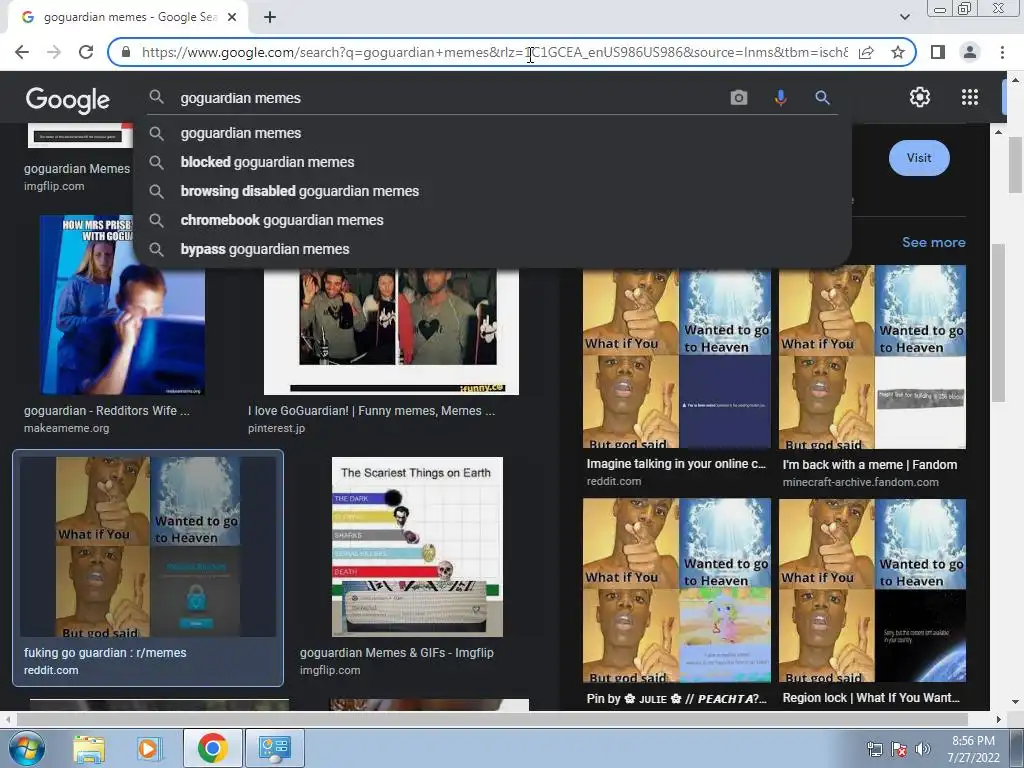Open the "Imagine talking in your online c..." image
1024x768 pixels.
(x=677, y=357)
